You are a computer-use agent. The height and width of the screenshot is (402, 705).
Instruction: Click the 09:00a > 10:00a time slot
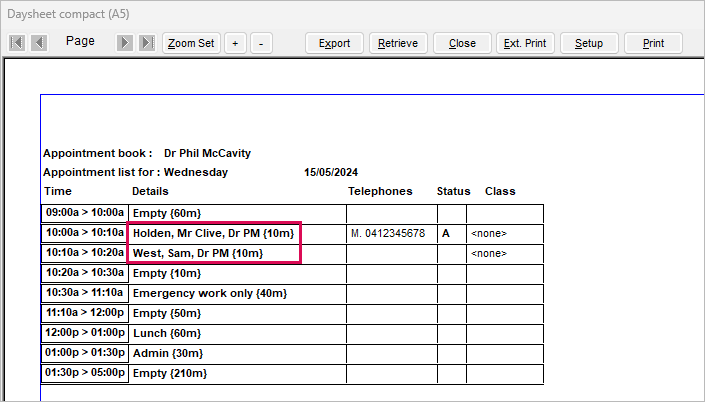[85, 213]
